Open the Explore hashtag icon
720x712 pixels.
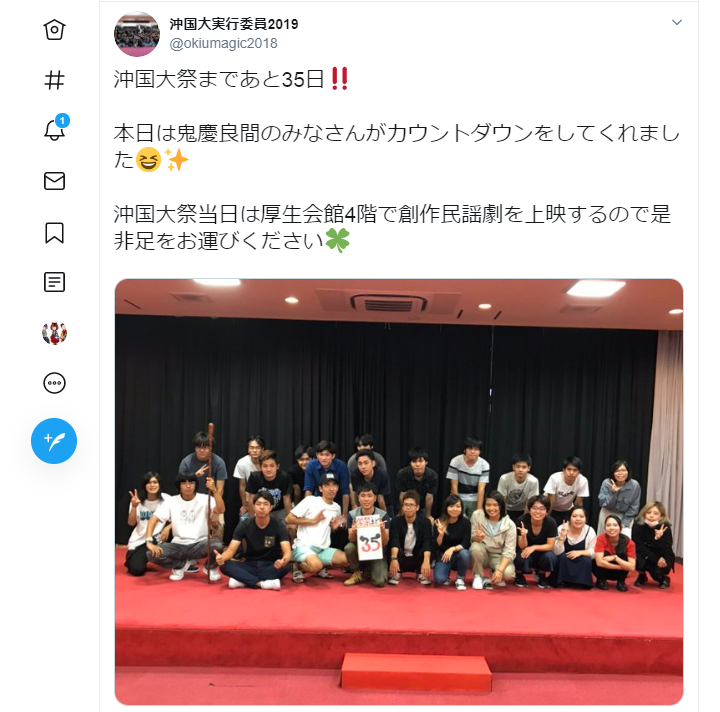click(54, 80)
